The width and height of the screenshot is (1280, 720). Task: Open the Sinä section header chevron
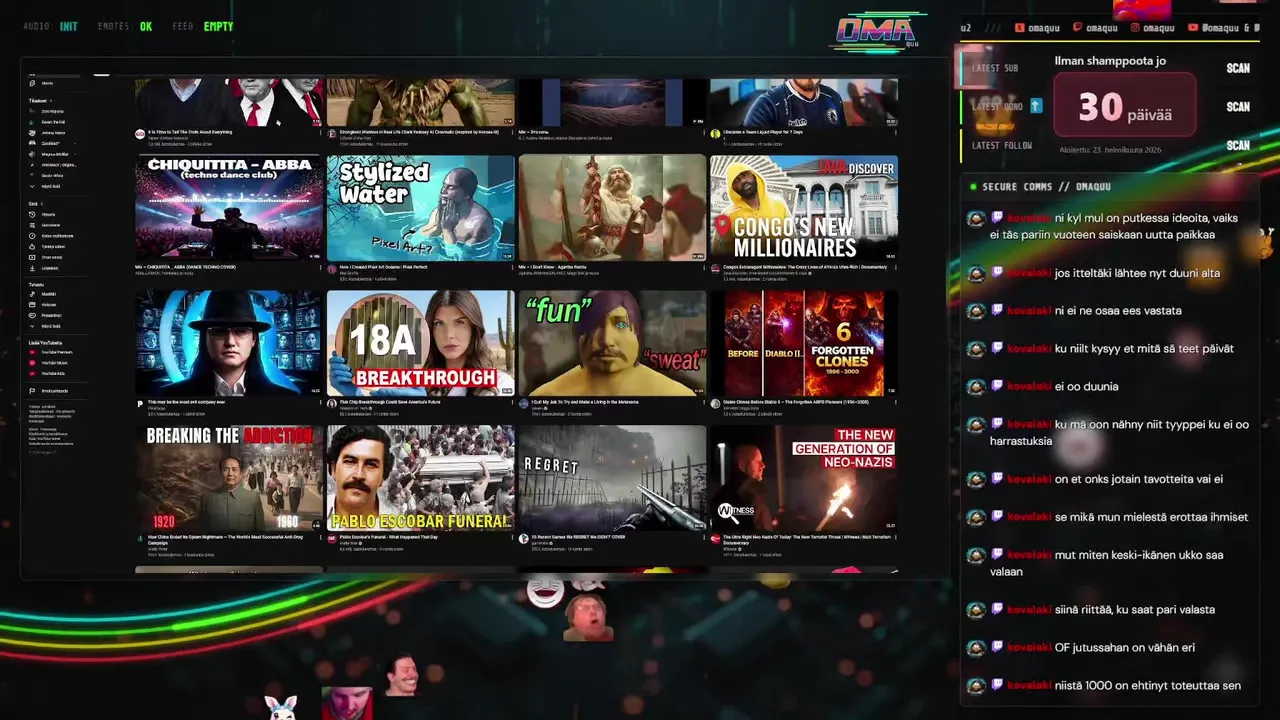point(42,203)
